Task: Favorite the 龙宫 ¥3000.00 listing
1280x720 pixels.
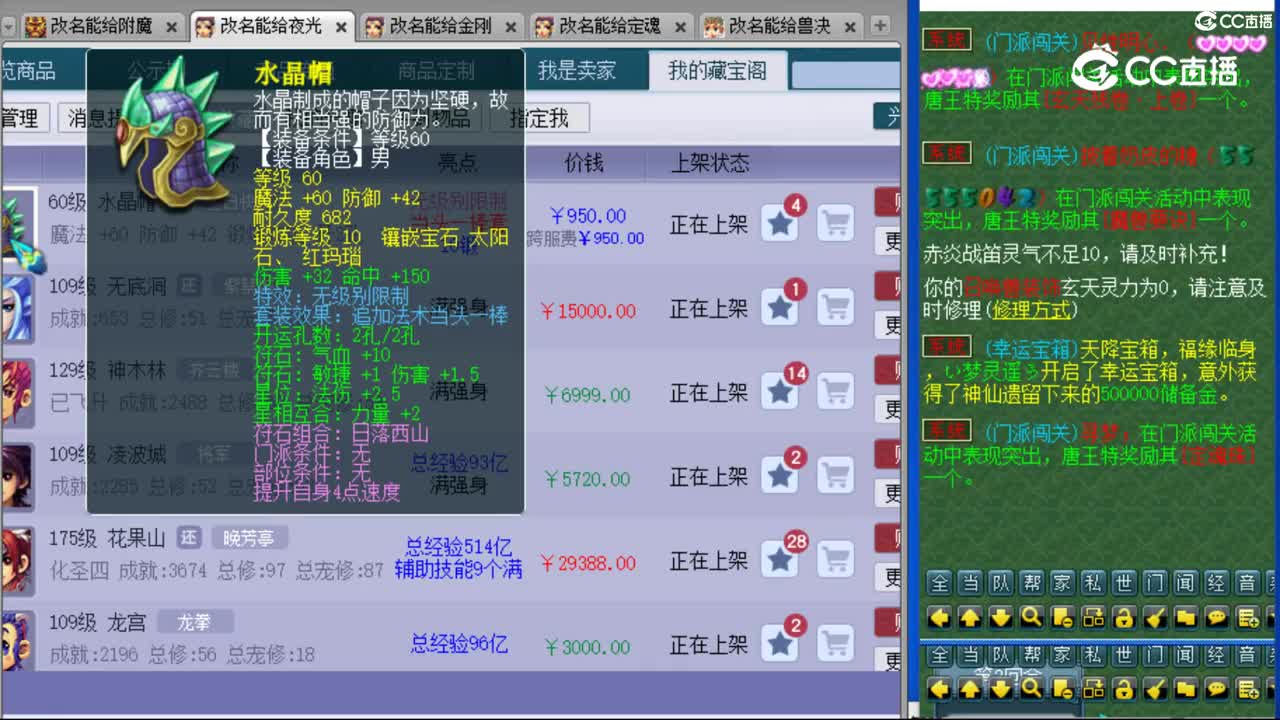Action: (x=780, y=644)
